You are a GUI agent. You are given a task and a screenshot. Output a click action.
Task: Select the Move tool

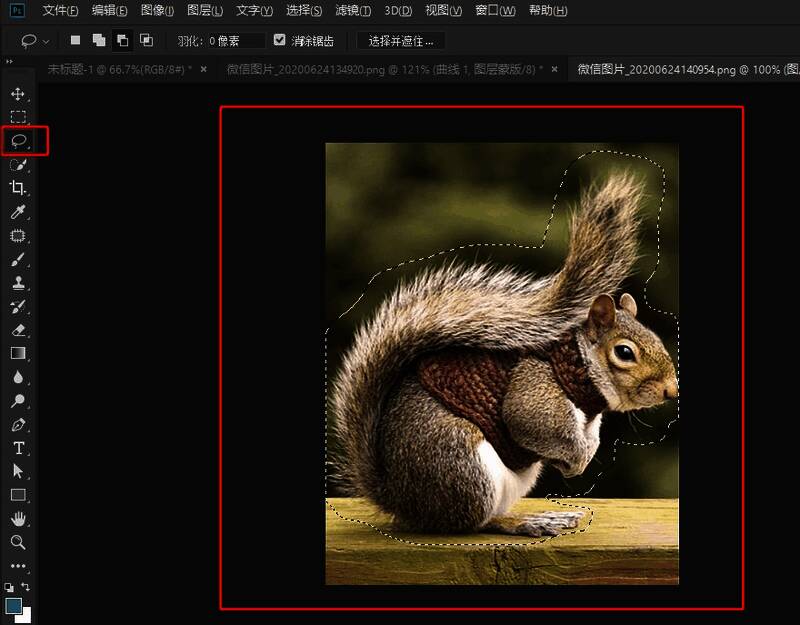pos(17,94)
